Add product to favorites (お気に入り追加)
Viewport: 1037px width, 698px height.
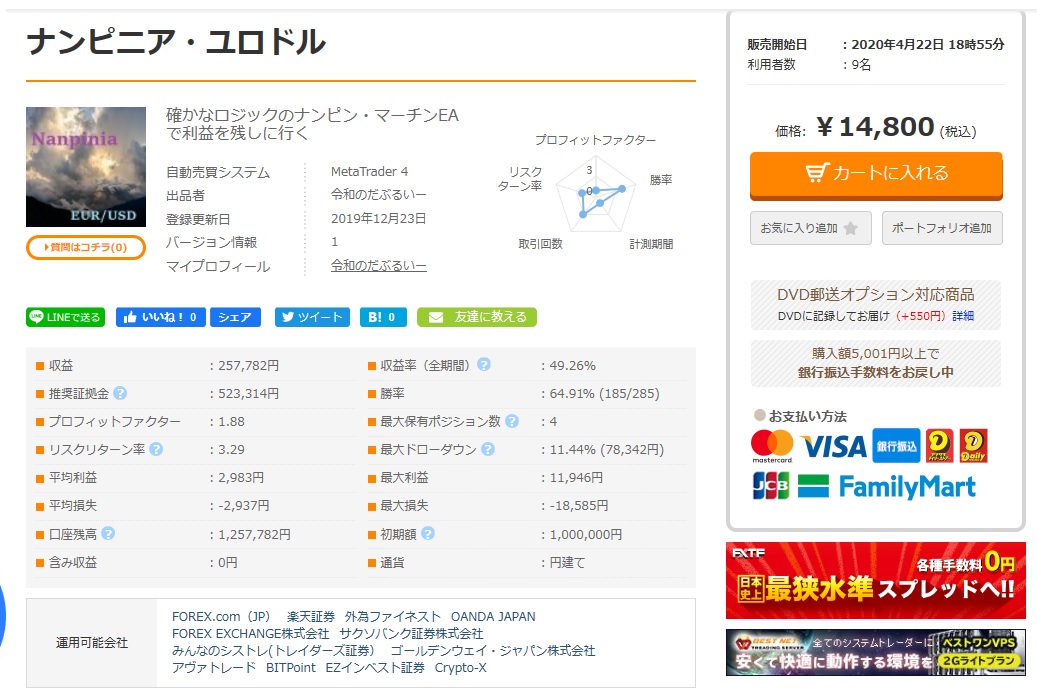point(810,228)
